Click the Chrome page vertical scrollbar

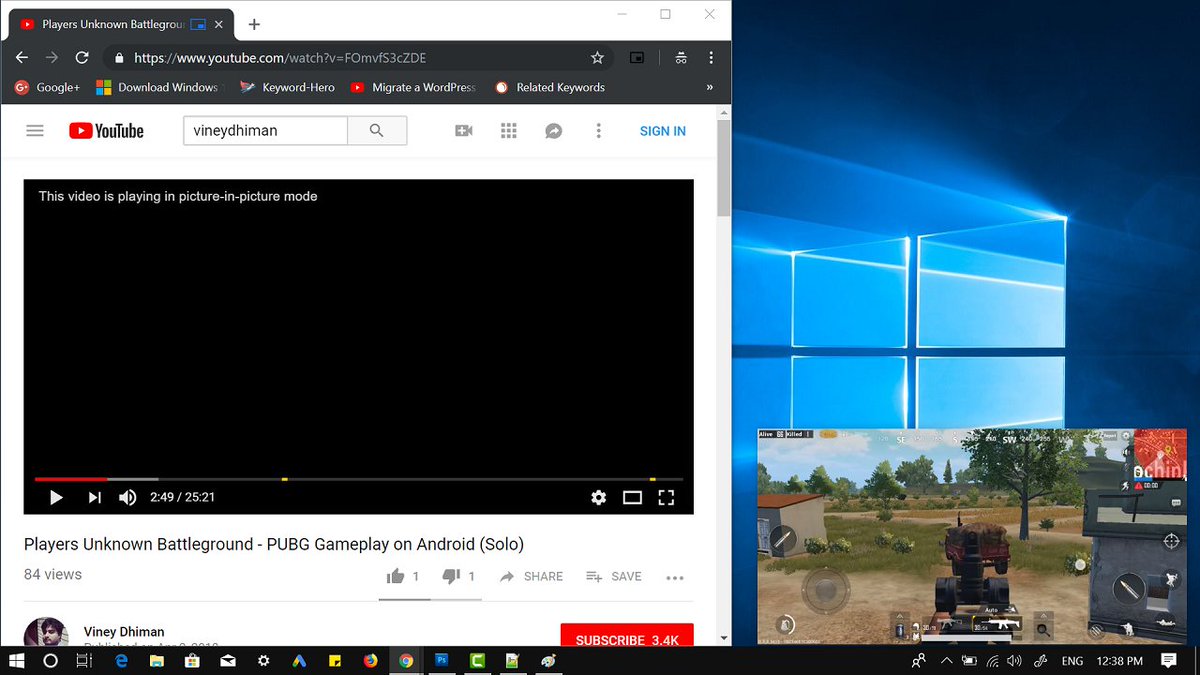724,169
